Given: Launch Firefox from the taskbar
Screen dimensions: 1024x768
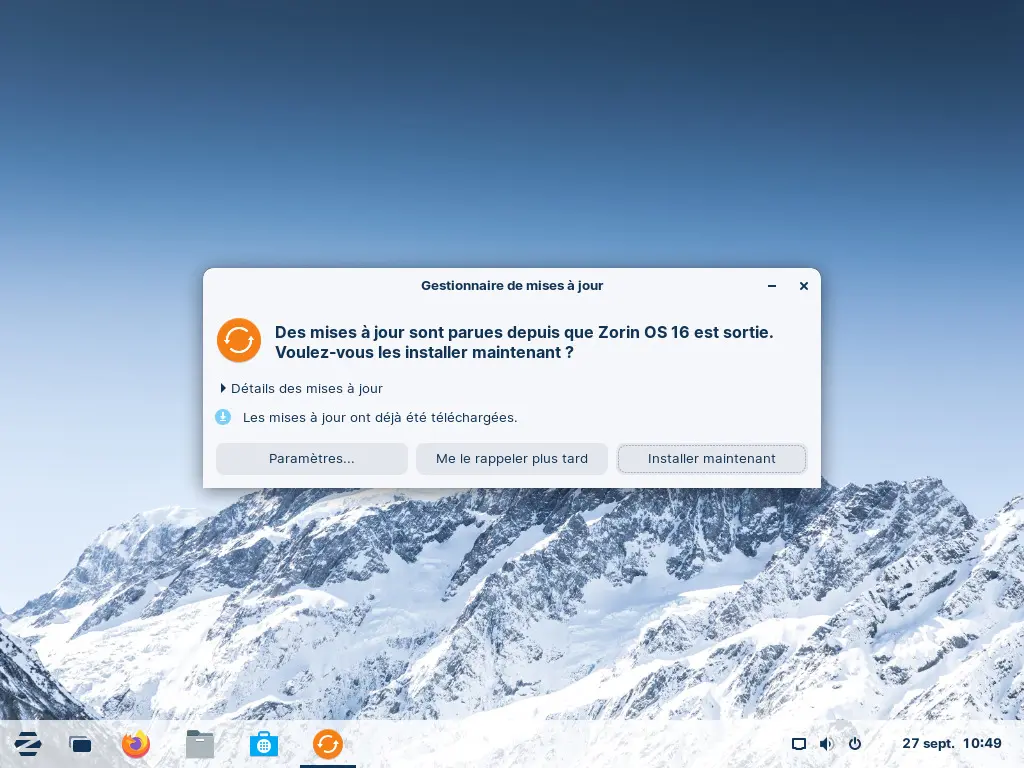Looking at the screenshot, I should pyautogui.click(x=135, y=744).
